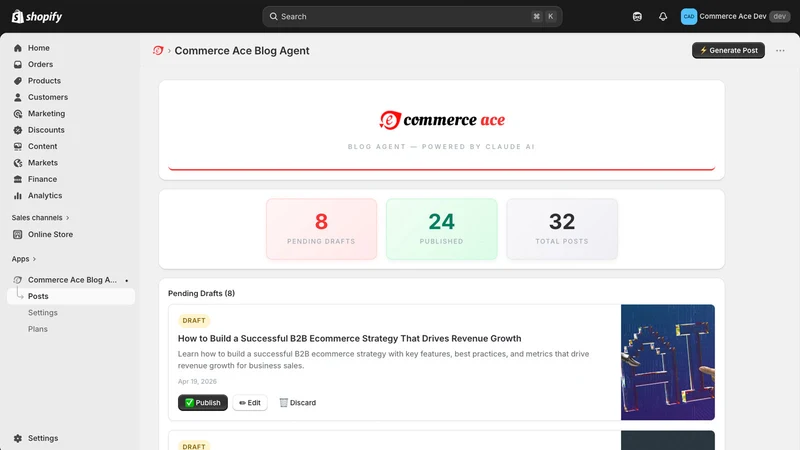800x450 pixels.
Task: Open the Commerce Ace Dev store menu
Action: tap(735, 16)
